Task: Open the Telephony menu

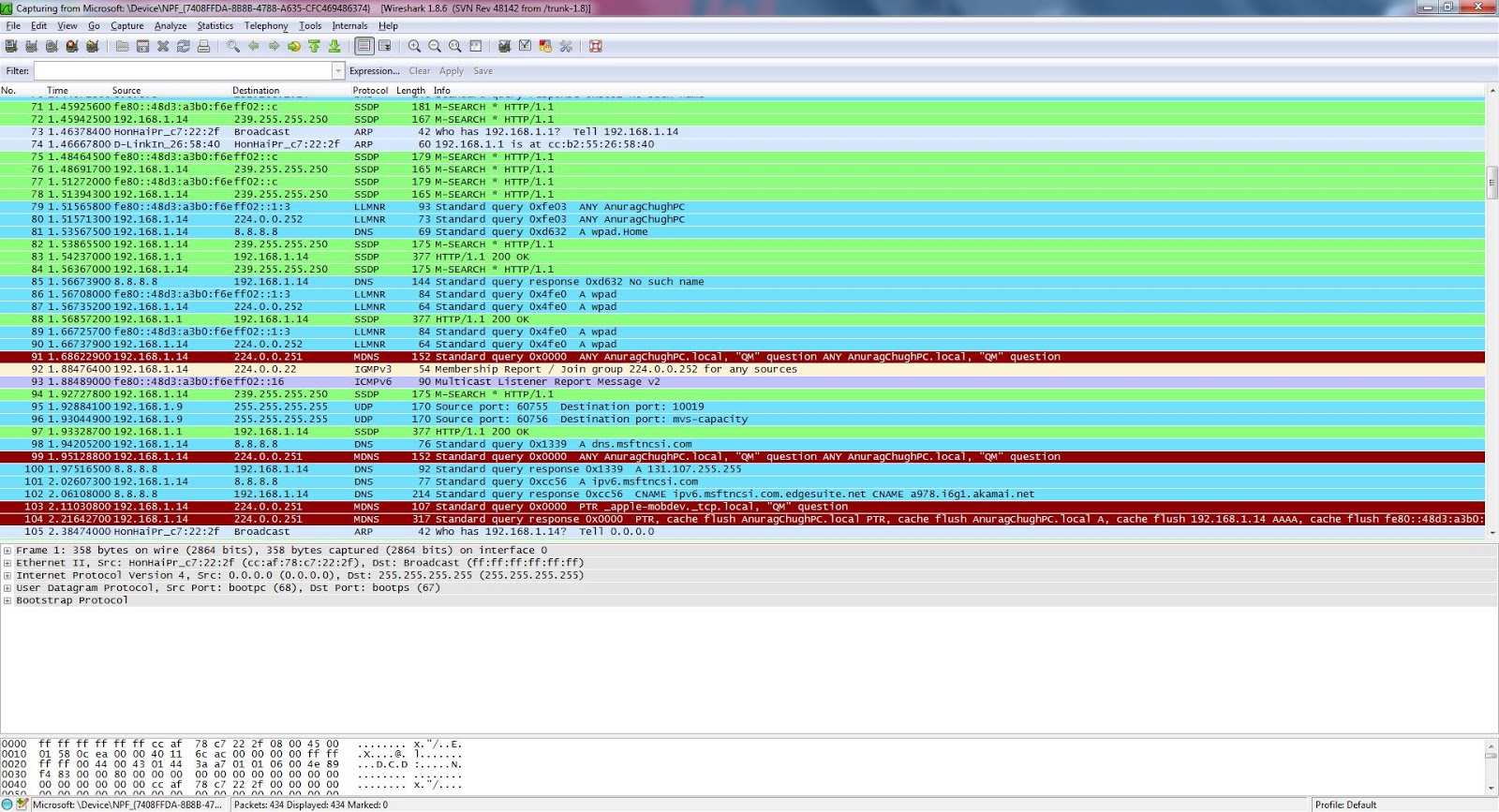Action: click(x=266, y=26)
